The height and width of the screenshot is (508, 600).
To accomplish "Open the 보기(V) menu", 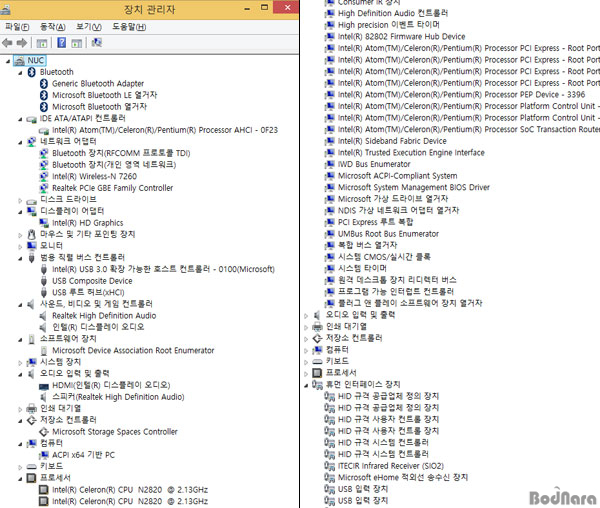I will [x=89, y=27].
